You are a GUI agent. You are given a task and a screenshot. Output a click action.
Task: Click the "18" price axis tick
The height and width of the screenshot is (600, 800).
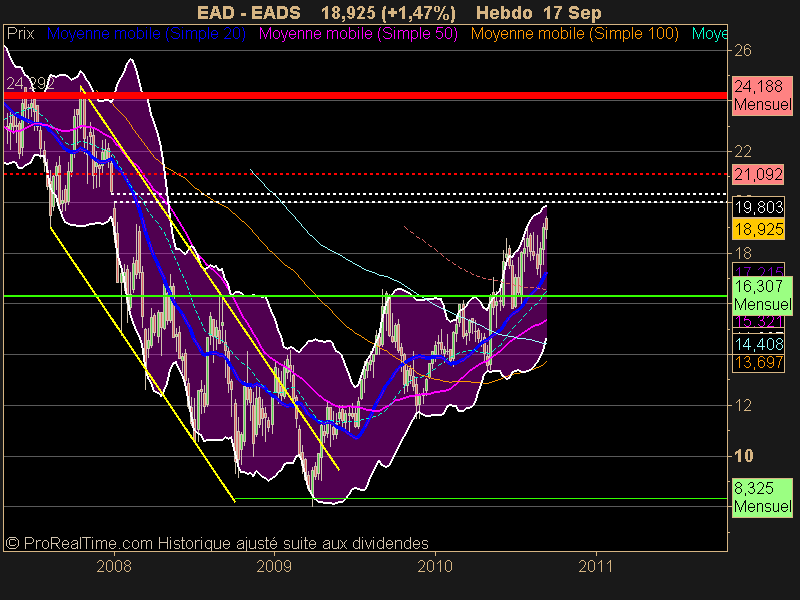coord(743,253)
